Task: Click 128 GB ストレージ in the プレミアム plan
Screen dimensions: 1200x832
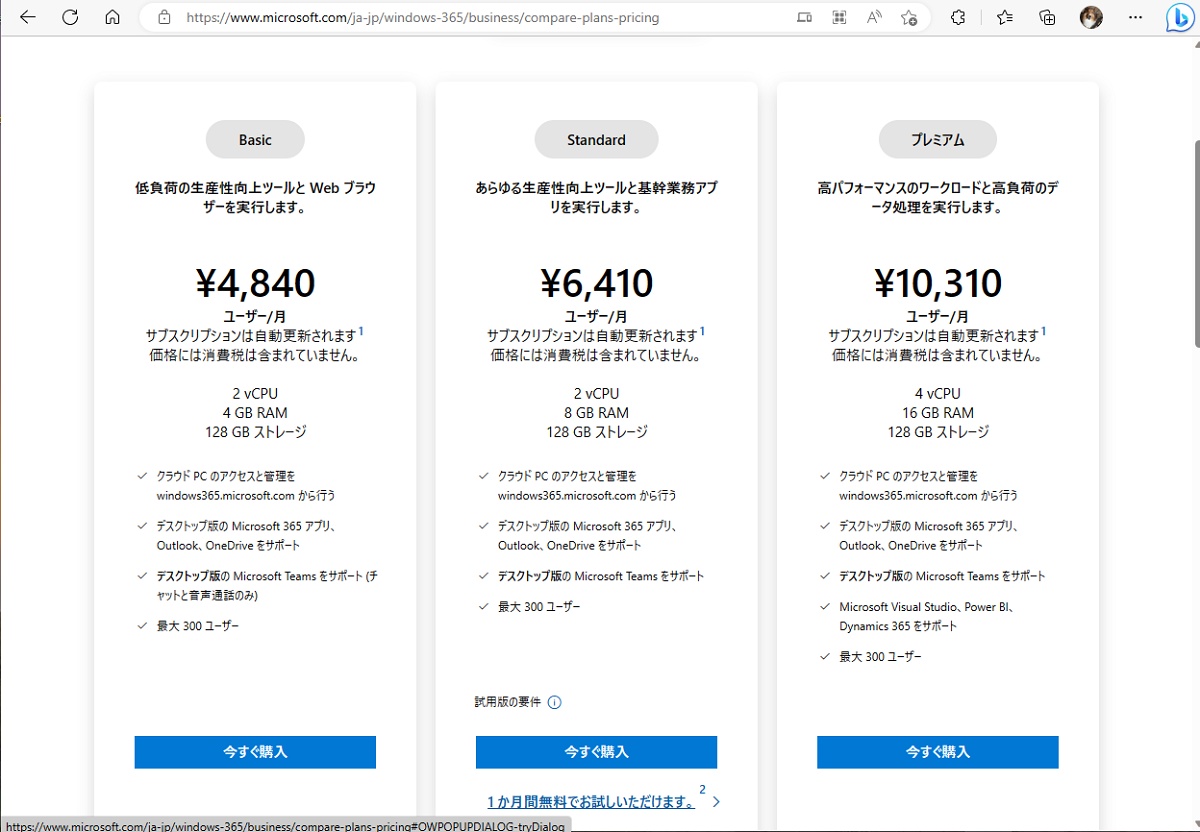Action: [937, 432]
